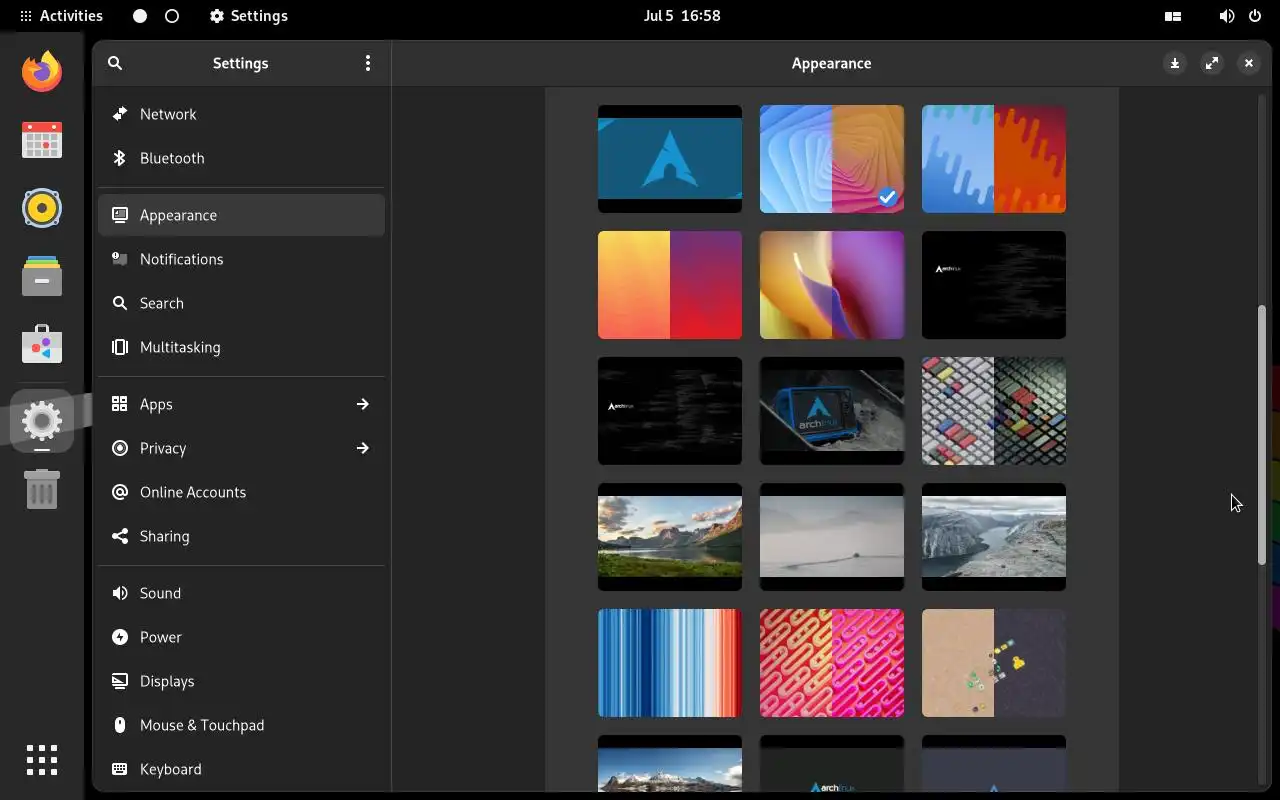The image size is (1280, 800).
Task: Click the Notifications bell icon
Action: tap(120, 259)
